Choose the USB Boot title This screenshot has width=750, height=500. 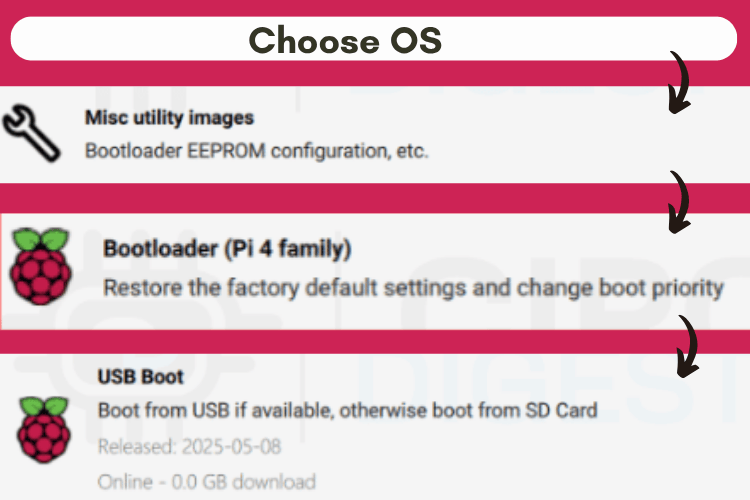140,377
